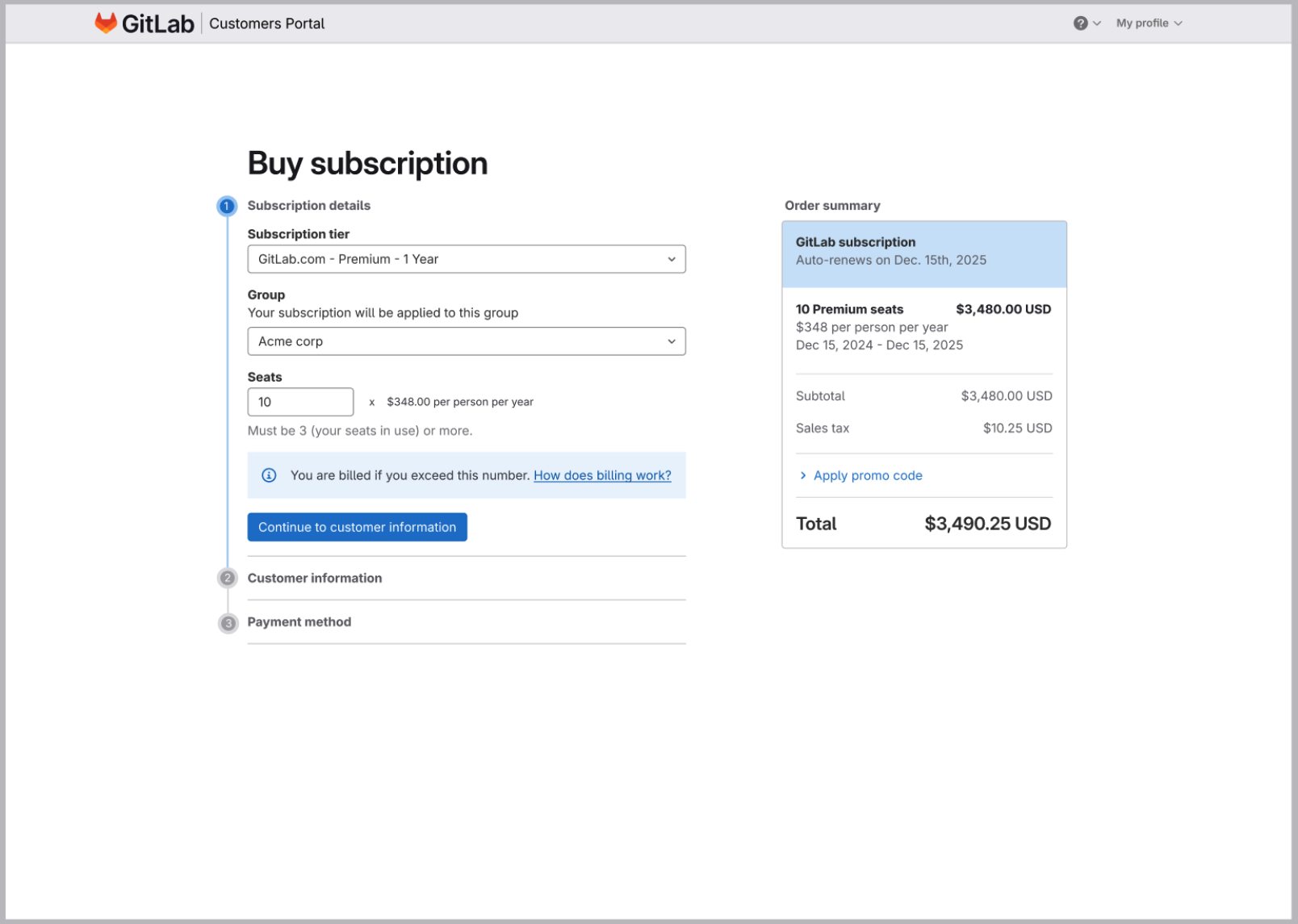Open the help question mark menu
This screenshot has width=1298, height=924.
pos(1087,23)
